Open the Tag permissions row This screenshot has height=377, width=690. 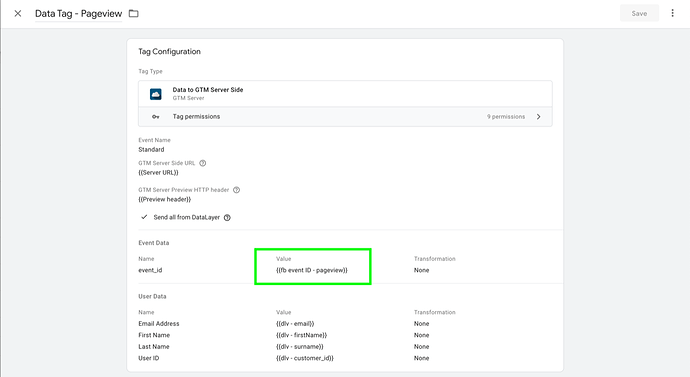tap(345, 117)
